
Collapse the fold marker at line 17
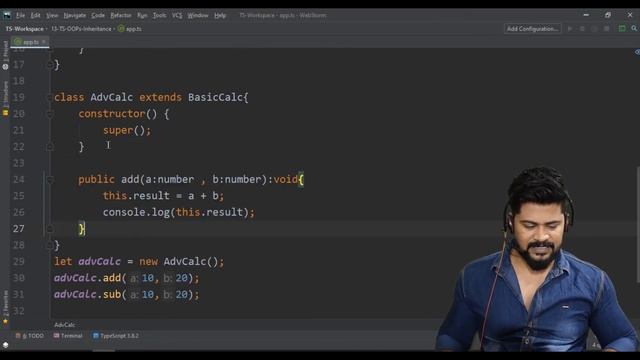[x=50, y=64]
